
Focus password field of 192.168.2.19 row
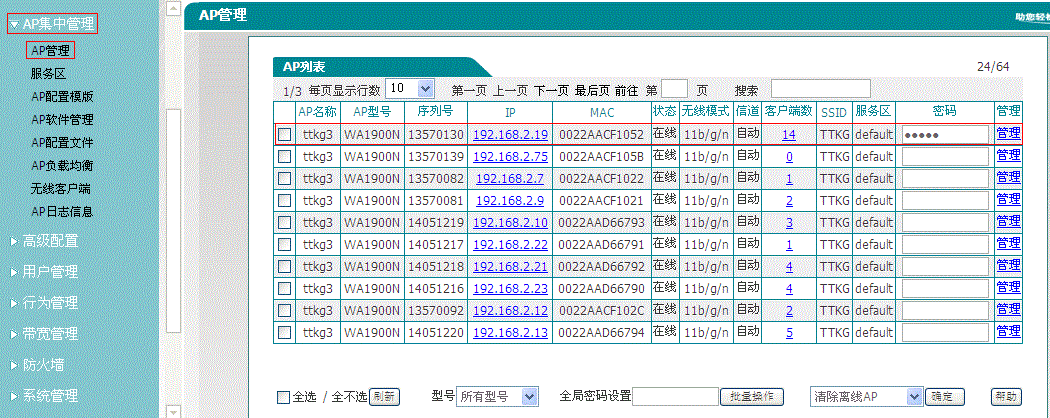coord(945,135)
